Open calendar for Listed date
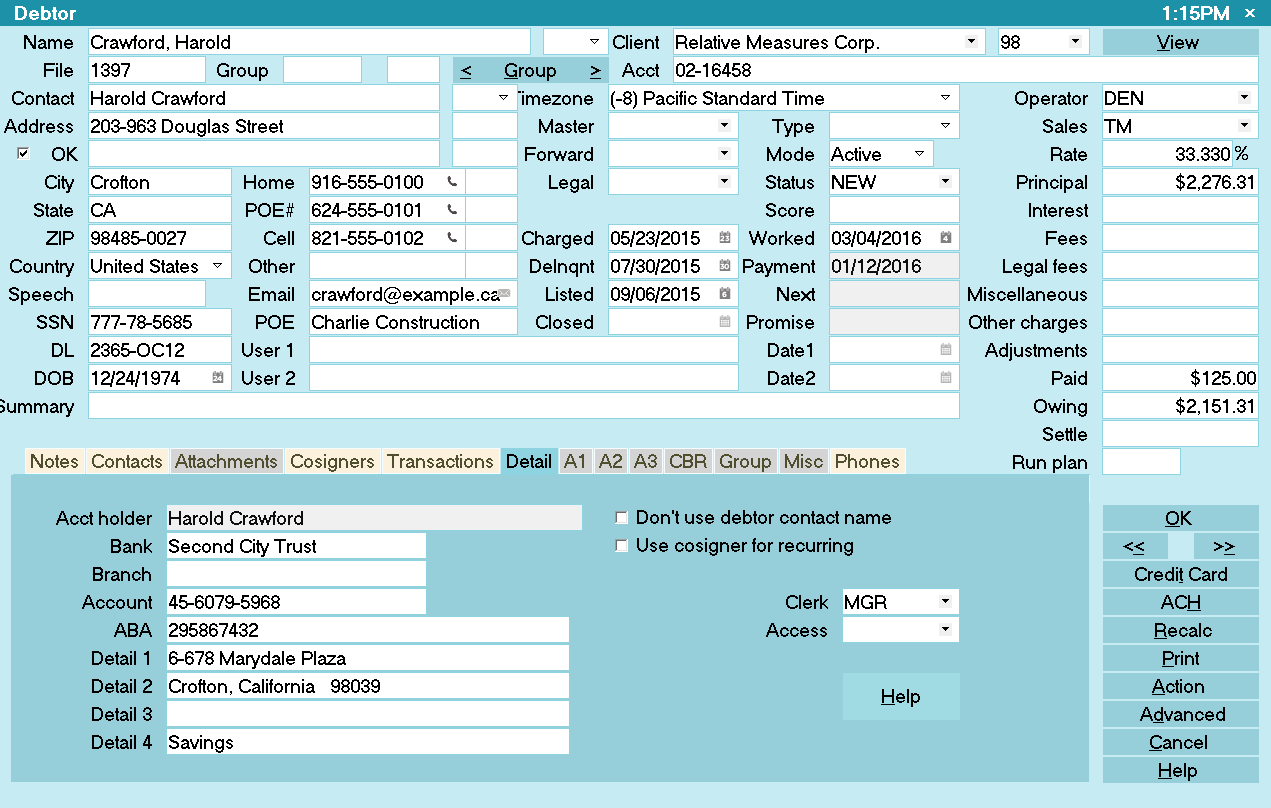 coord(725,294)
